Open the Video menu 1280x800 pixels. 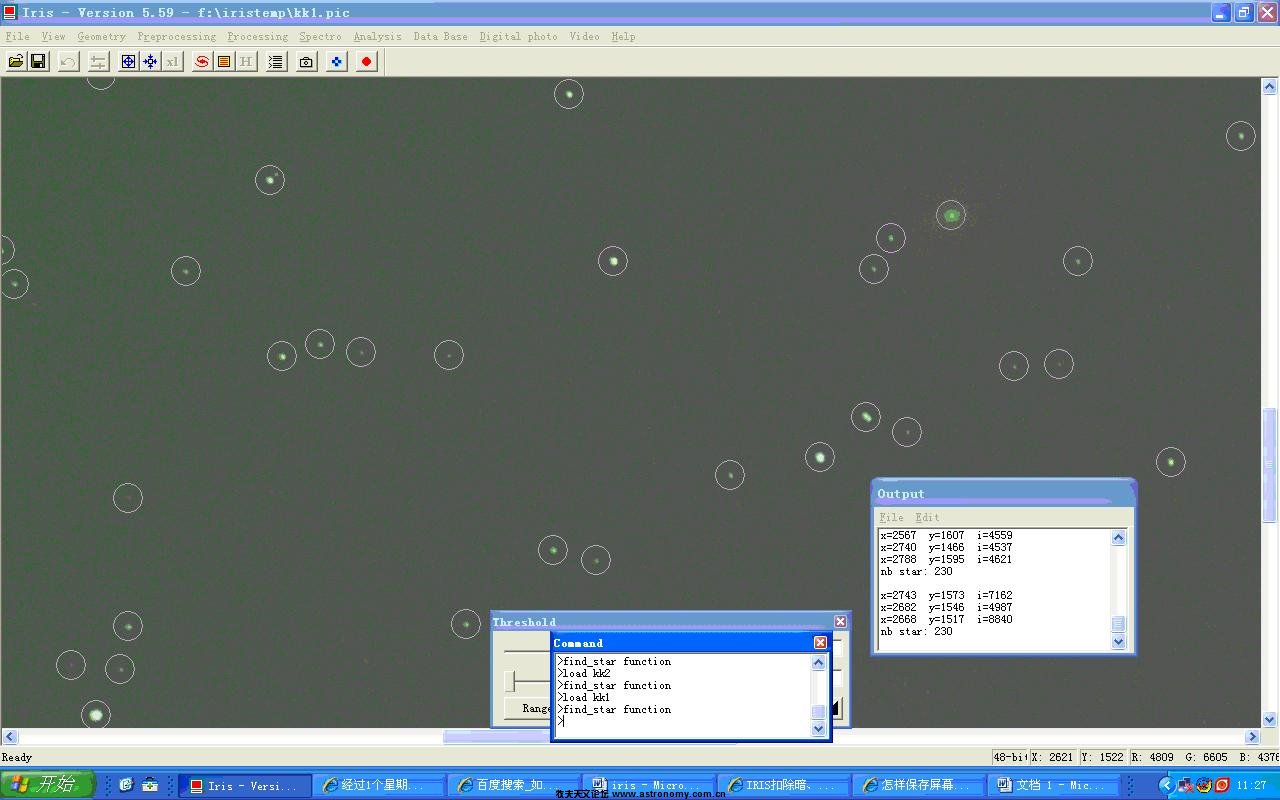click(584, 36)
